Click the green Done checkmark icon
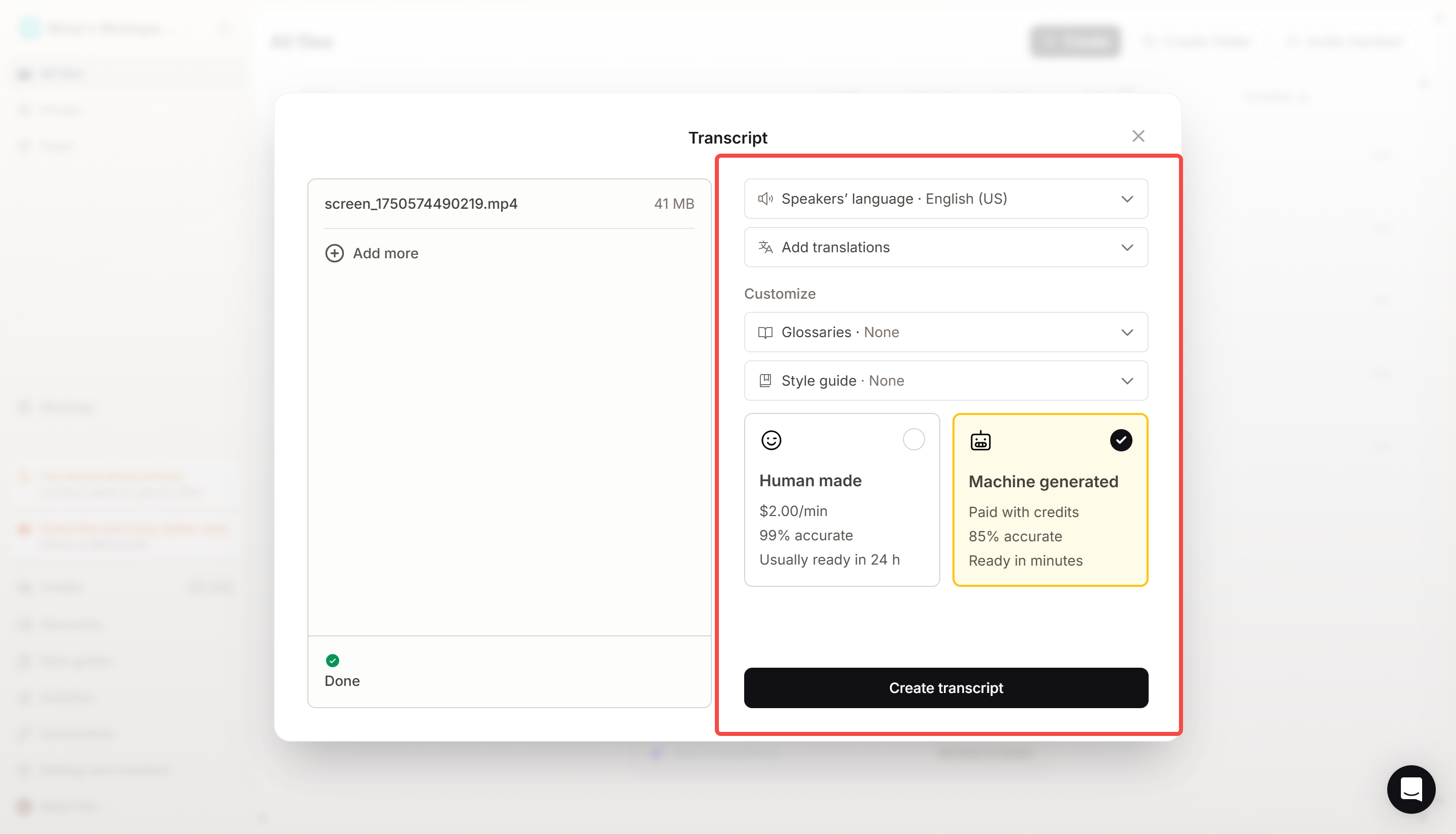Image resolution: width=1456 pixels, height=834 pixels. point(333,661)
